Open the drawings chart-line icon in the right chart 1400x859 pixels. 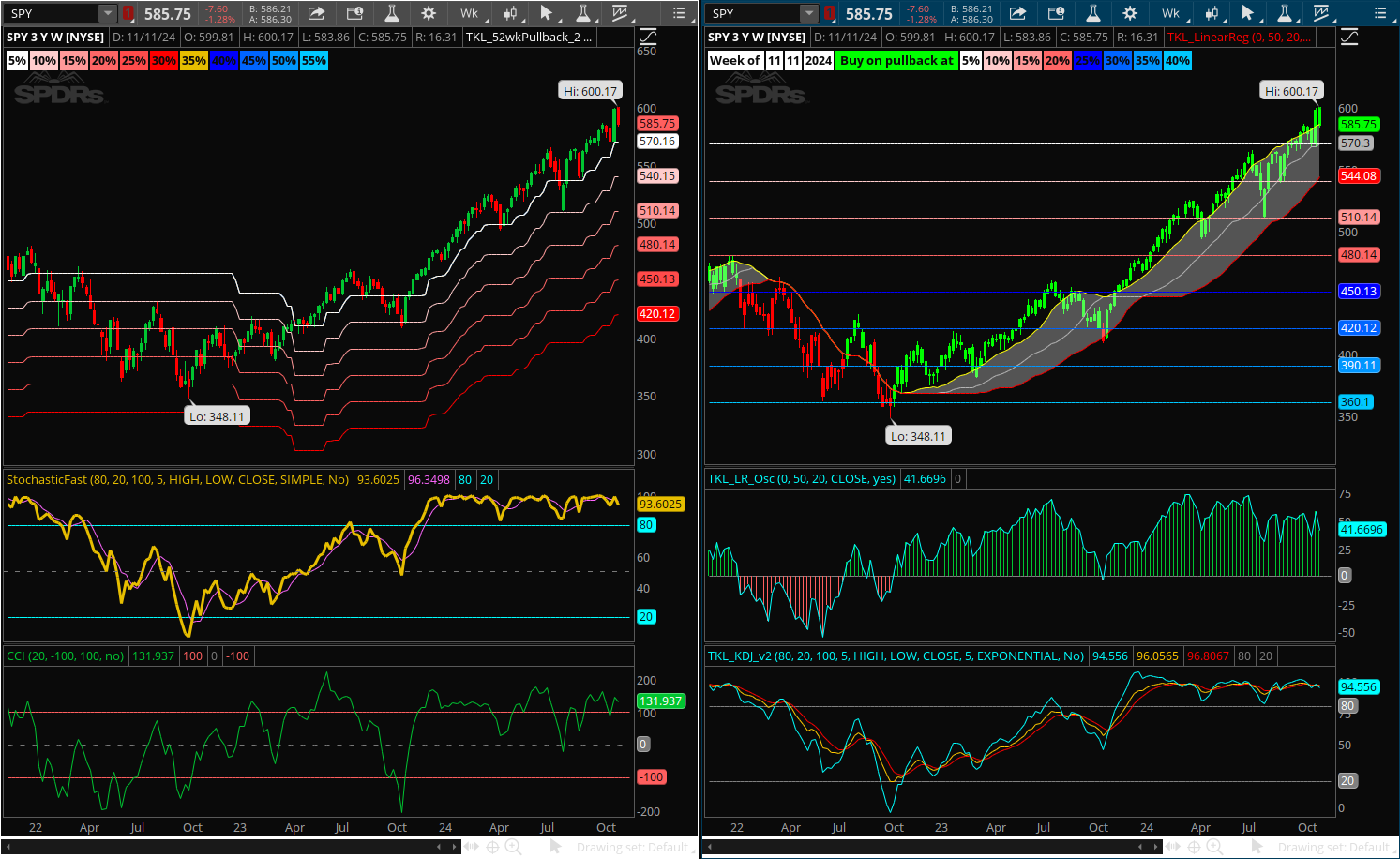click(x=1322, y=13)
